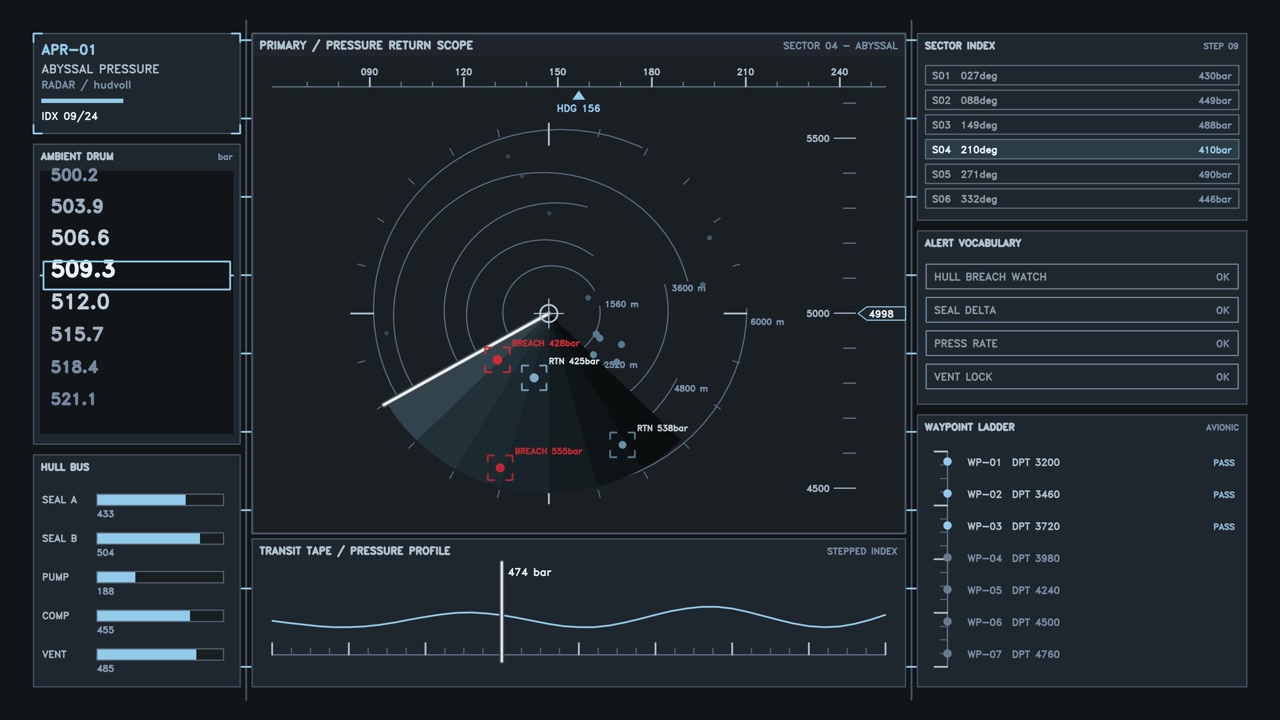Click the 1560 m range ring label
This screenshot has width=1280, height=720.
click(622, 304)
